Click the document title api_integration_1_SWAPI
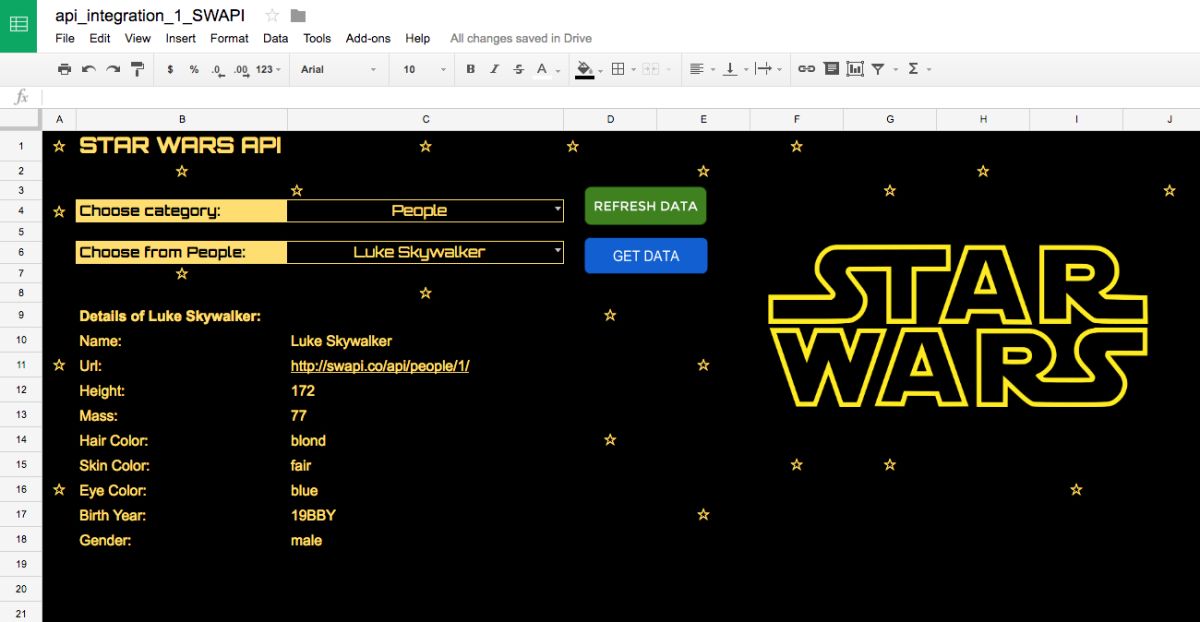 tap(150, 16)
